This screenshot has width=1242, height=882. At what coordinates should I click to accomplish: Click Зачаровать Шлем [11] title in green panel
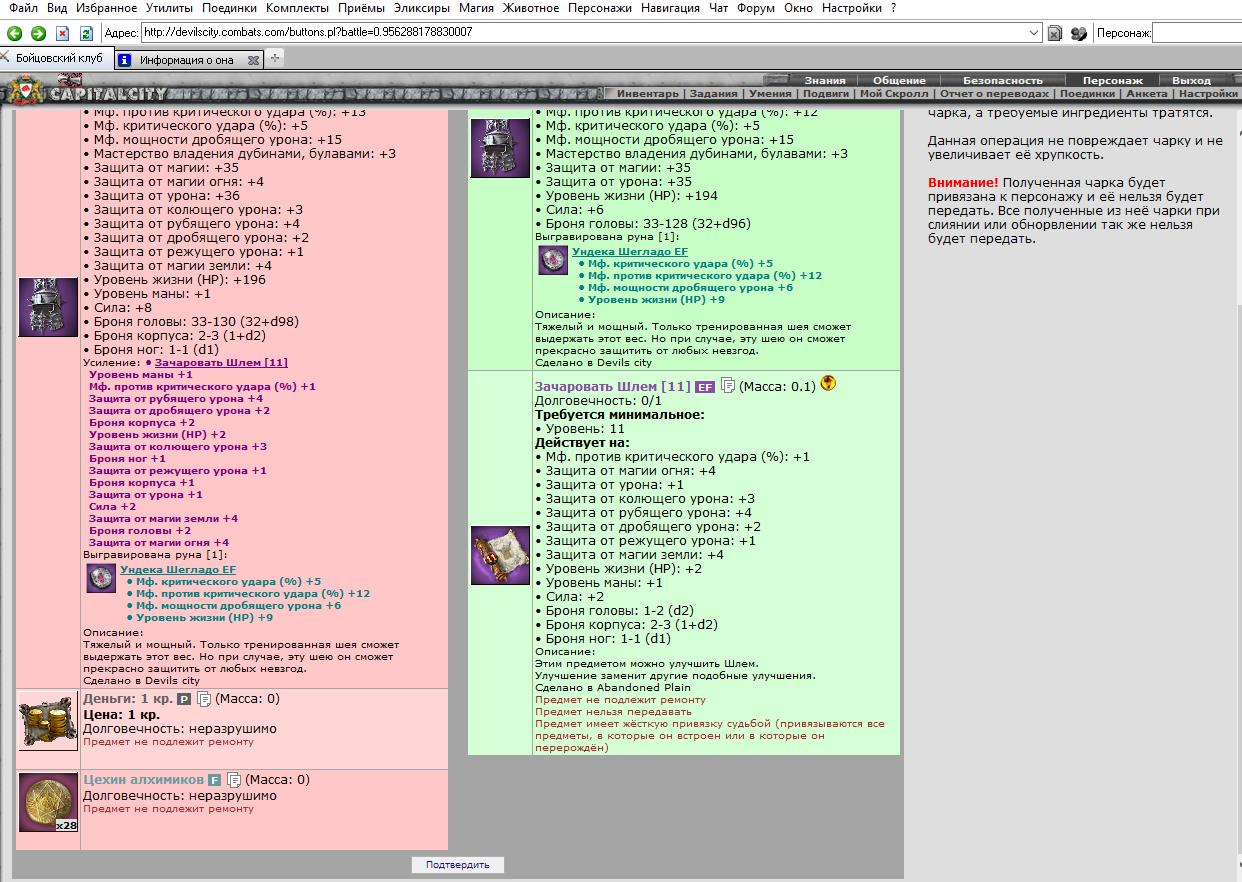[x=612, y=386]
